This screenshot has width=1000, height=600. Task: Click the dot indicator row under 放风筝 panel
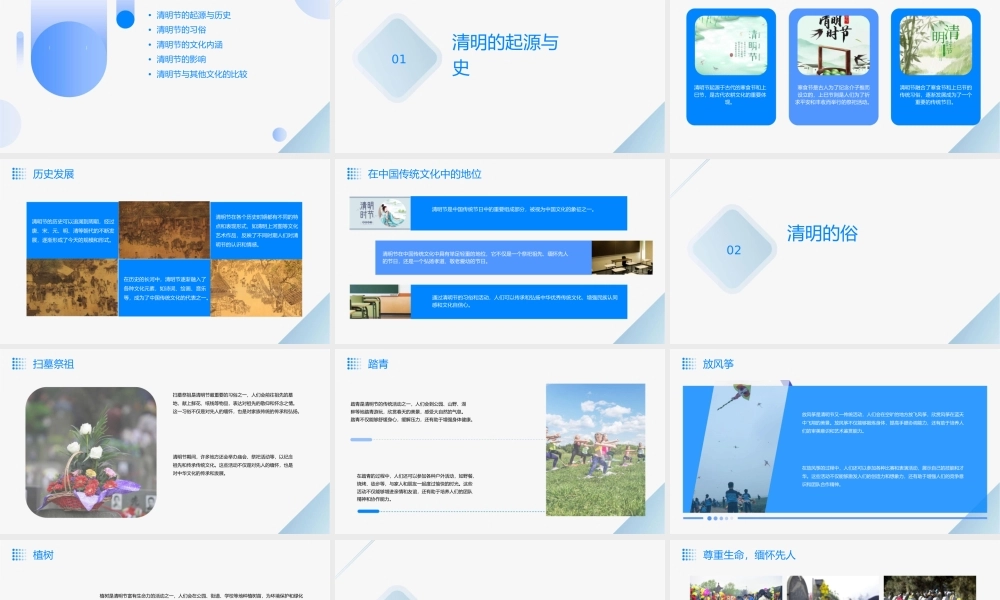[x=720, y=518]
